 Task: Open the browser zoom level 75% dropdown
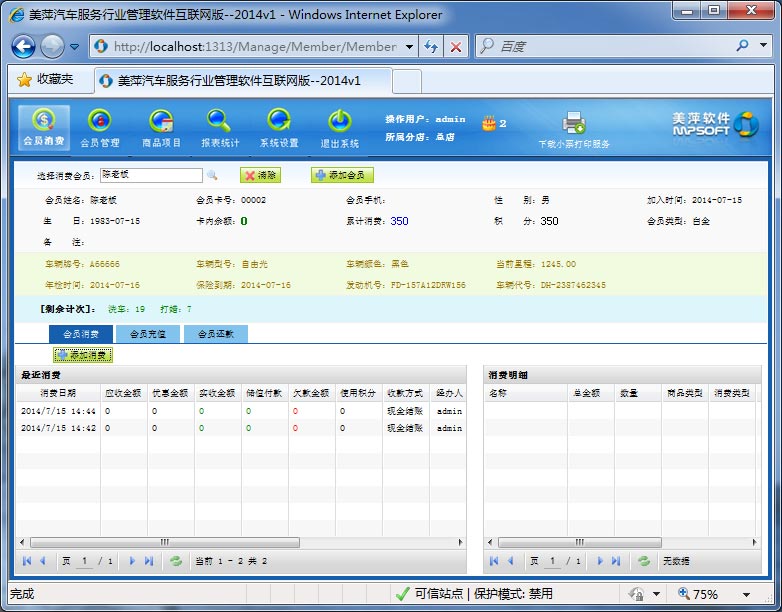[x=746, y=594]
